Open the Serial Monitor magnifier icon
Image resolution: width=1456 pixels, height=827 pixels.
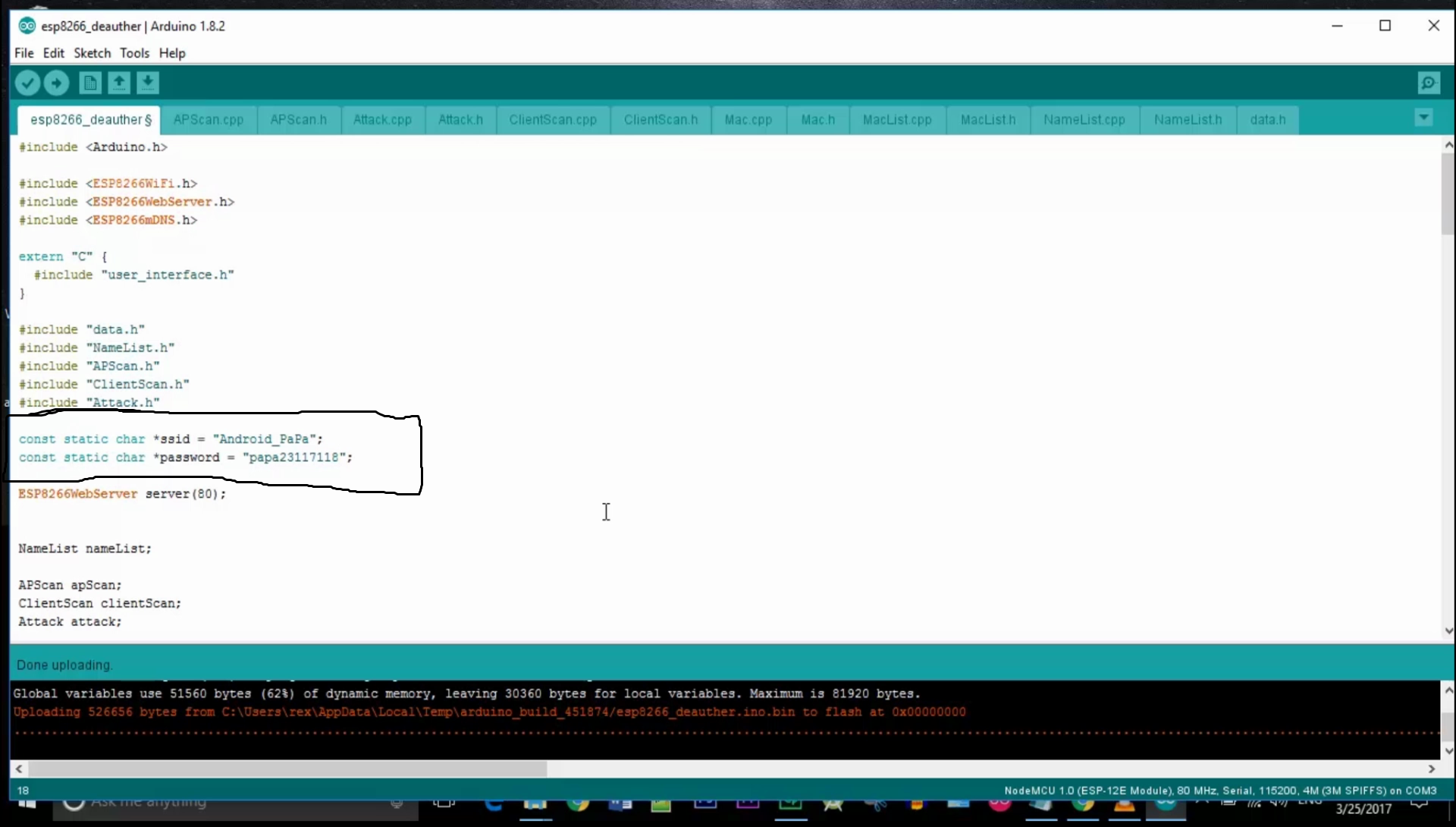(x=1429, y=83)
